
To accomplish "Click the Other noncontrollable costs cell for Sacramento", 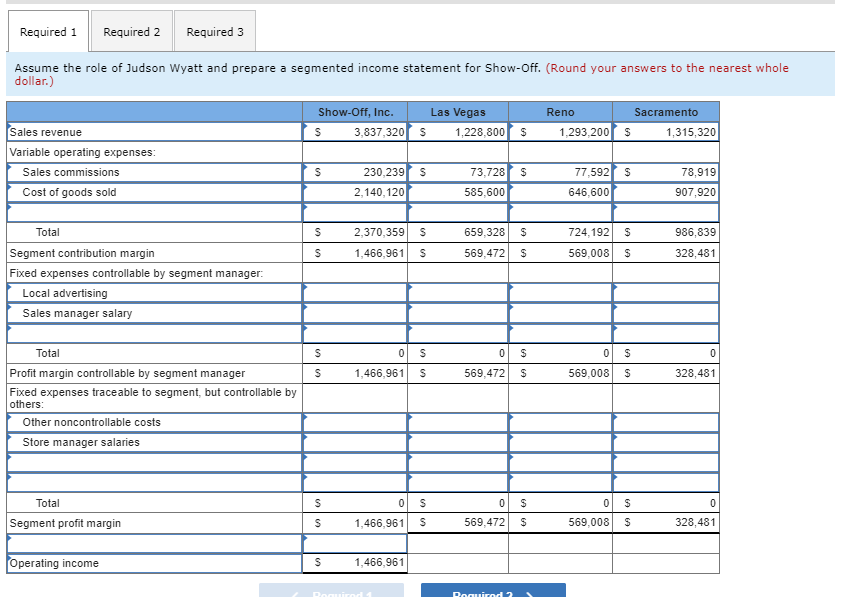I will [665, 420].
